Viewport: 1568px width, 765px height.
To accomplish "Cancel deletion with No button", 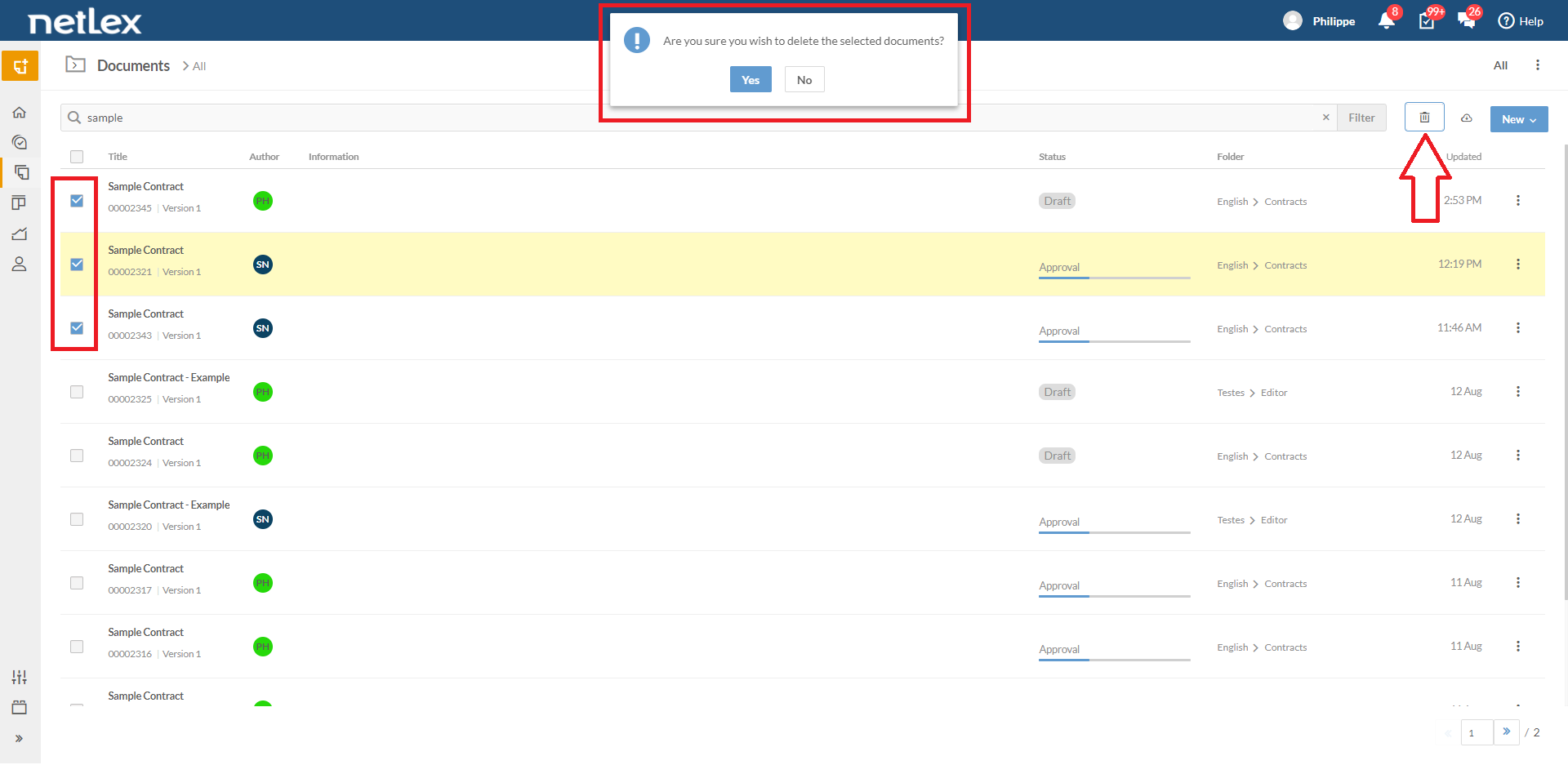I will 804,80.
